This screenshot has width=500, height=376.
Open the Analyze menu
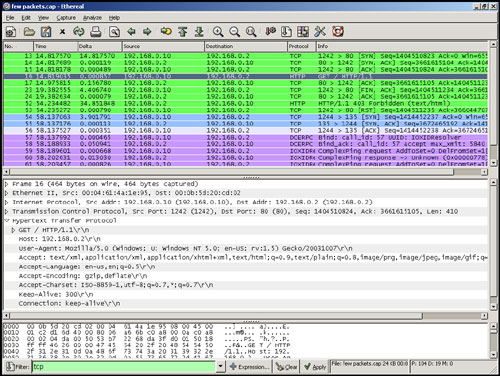[92, 18]
